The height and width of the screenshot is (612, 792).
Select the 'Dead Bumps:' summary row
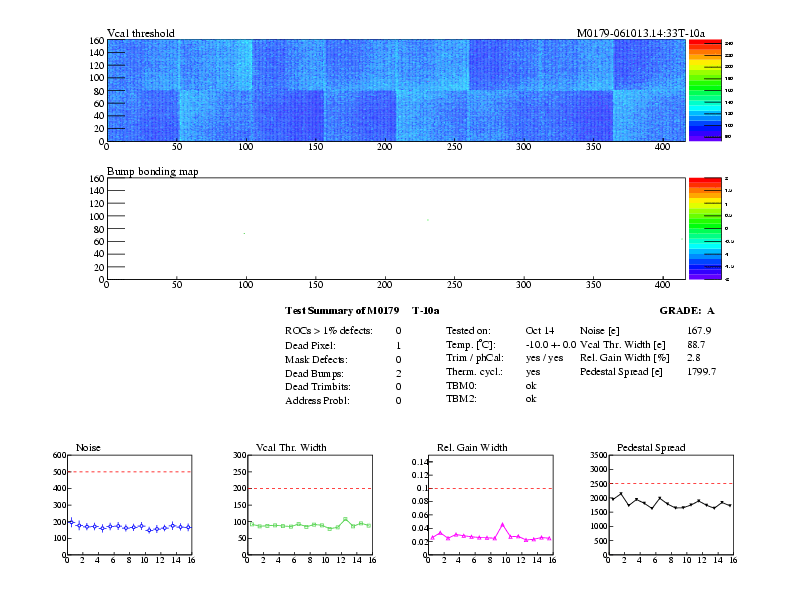pyautogui.click(x=316, y=373)
